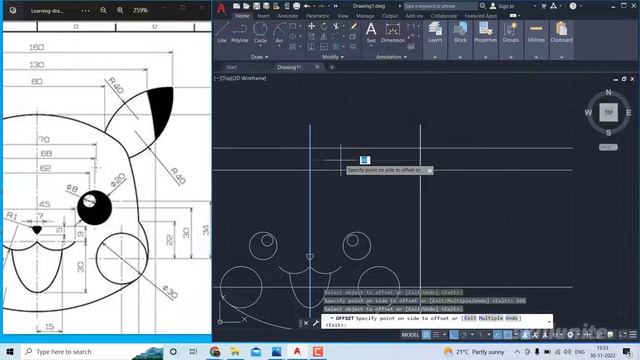Open workspace switching gear in status bar
Viewport: 640px width, 360px height.
point(571,335)
